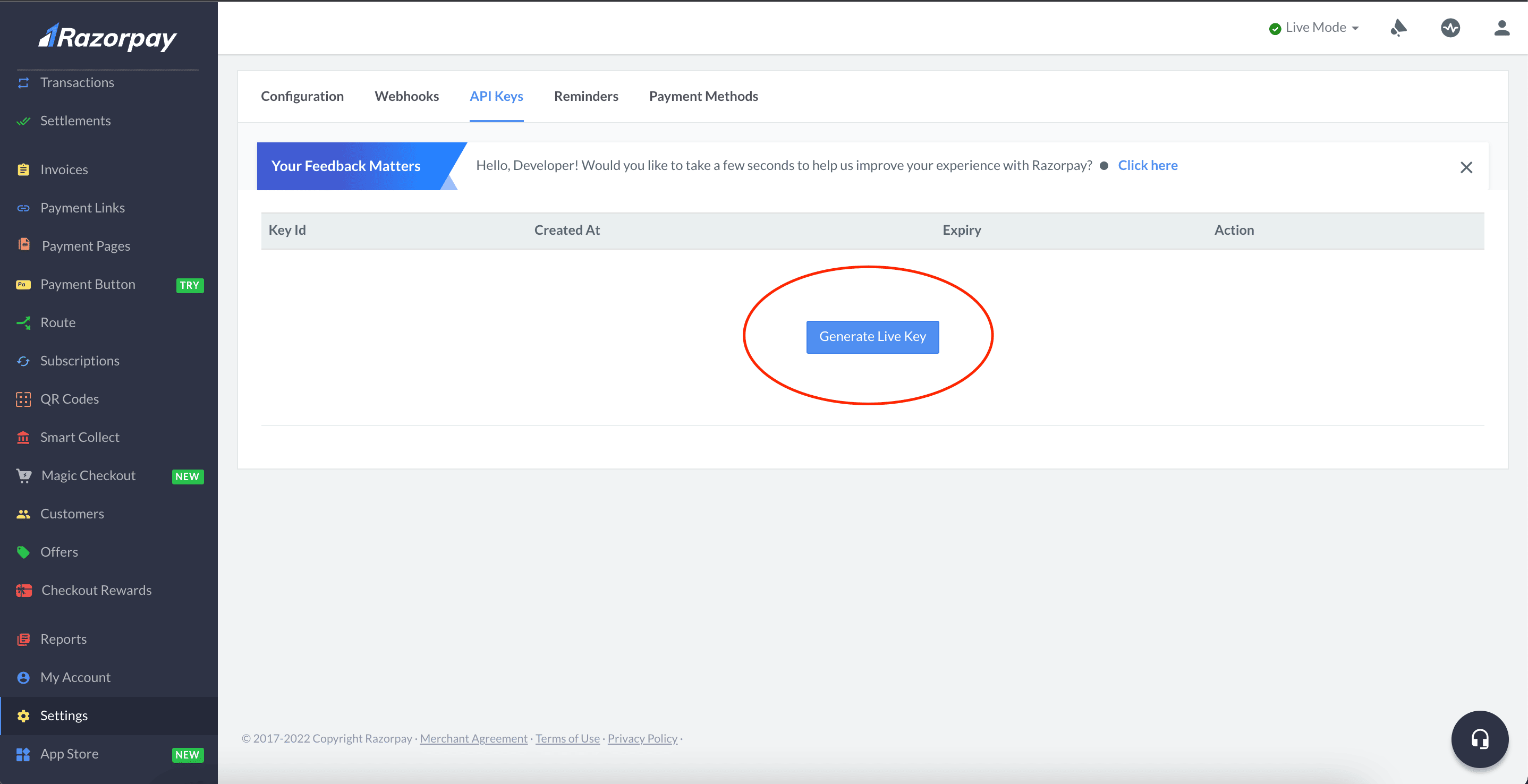Screen dimensions: 1528x784
Task: Click the Checkout Rewards gift icon
Action: 24,591
